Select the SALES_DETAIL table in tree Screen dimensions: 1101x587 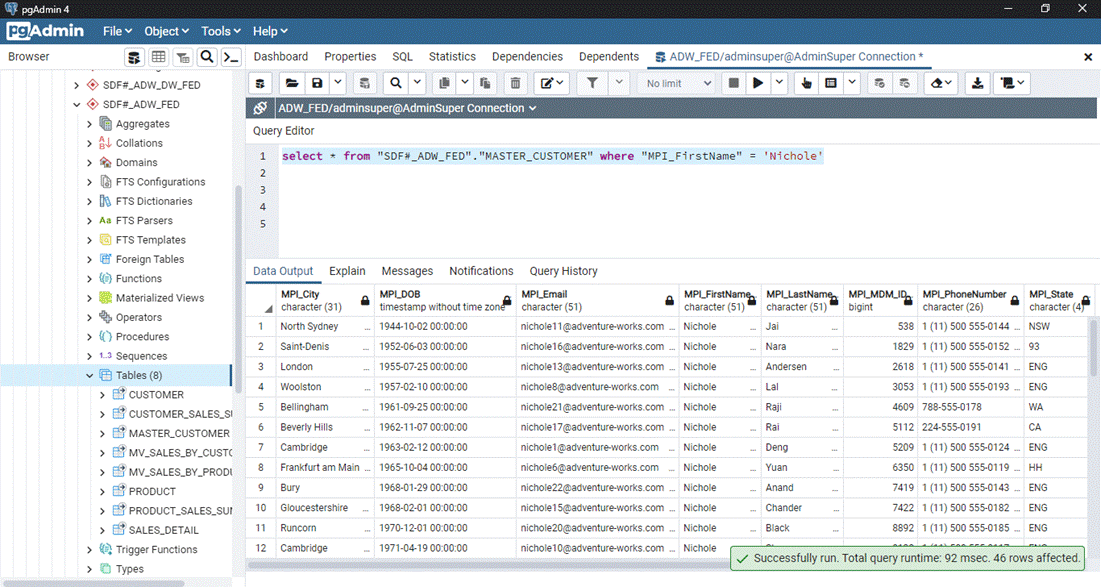coord(164,530)
